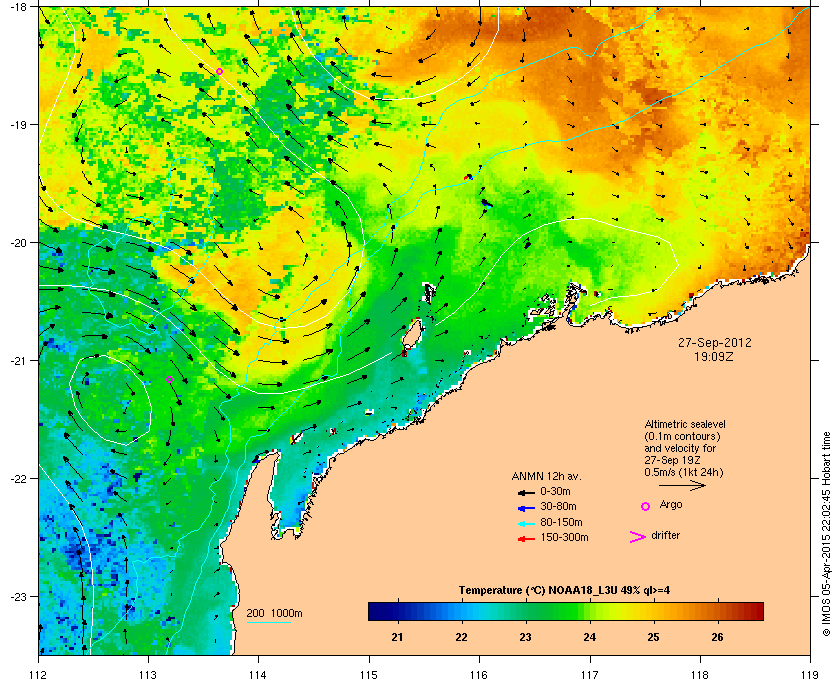Click latitude axis label '-21'
Screen dimensions: 840x680
(x=17, y=361)
